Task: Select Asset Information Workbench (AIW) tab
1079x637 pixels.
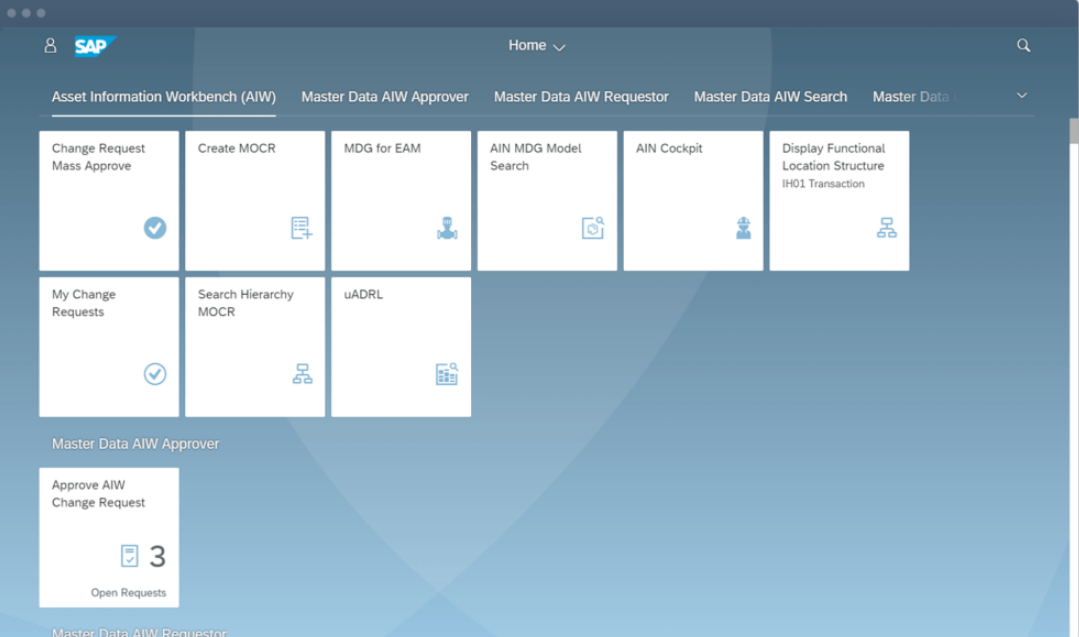Action: coord(164,97)
